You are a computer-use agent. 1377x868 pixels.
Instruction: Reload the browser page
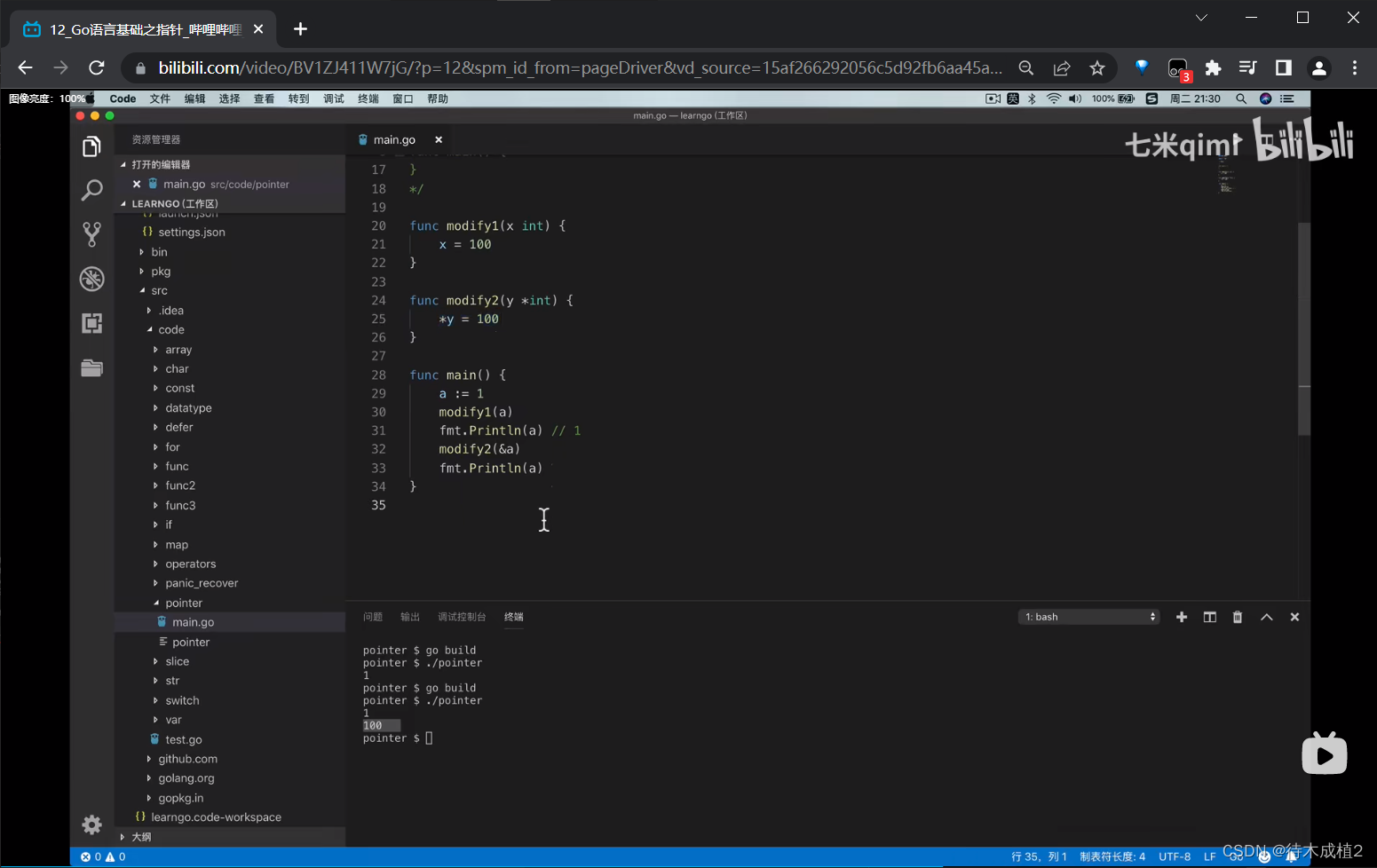point(97,67)
